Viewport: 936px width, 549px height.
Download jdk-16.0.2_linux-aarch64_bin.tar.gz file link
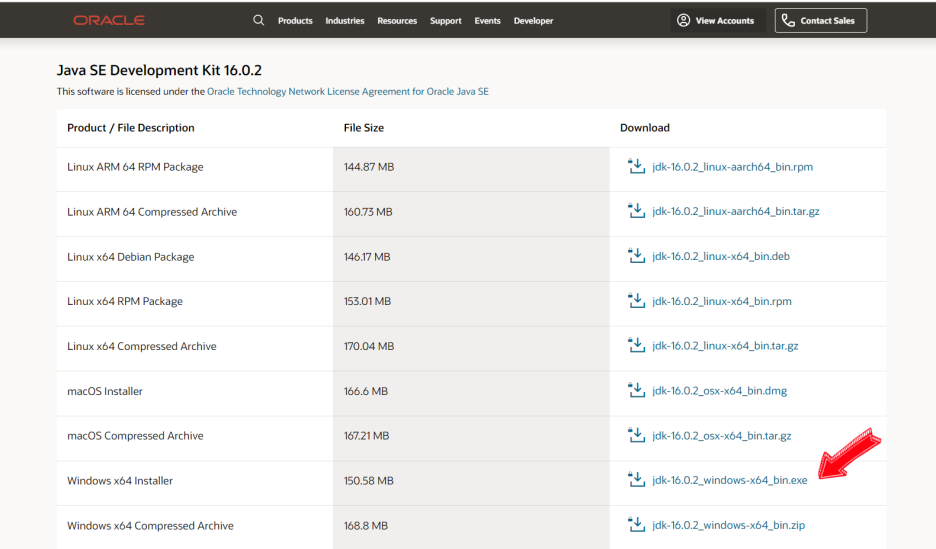tap(735, 212)
